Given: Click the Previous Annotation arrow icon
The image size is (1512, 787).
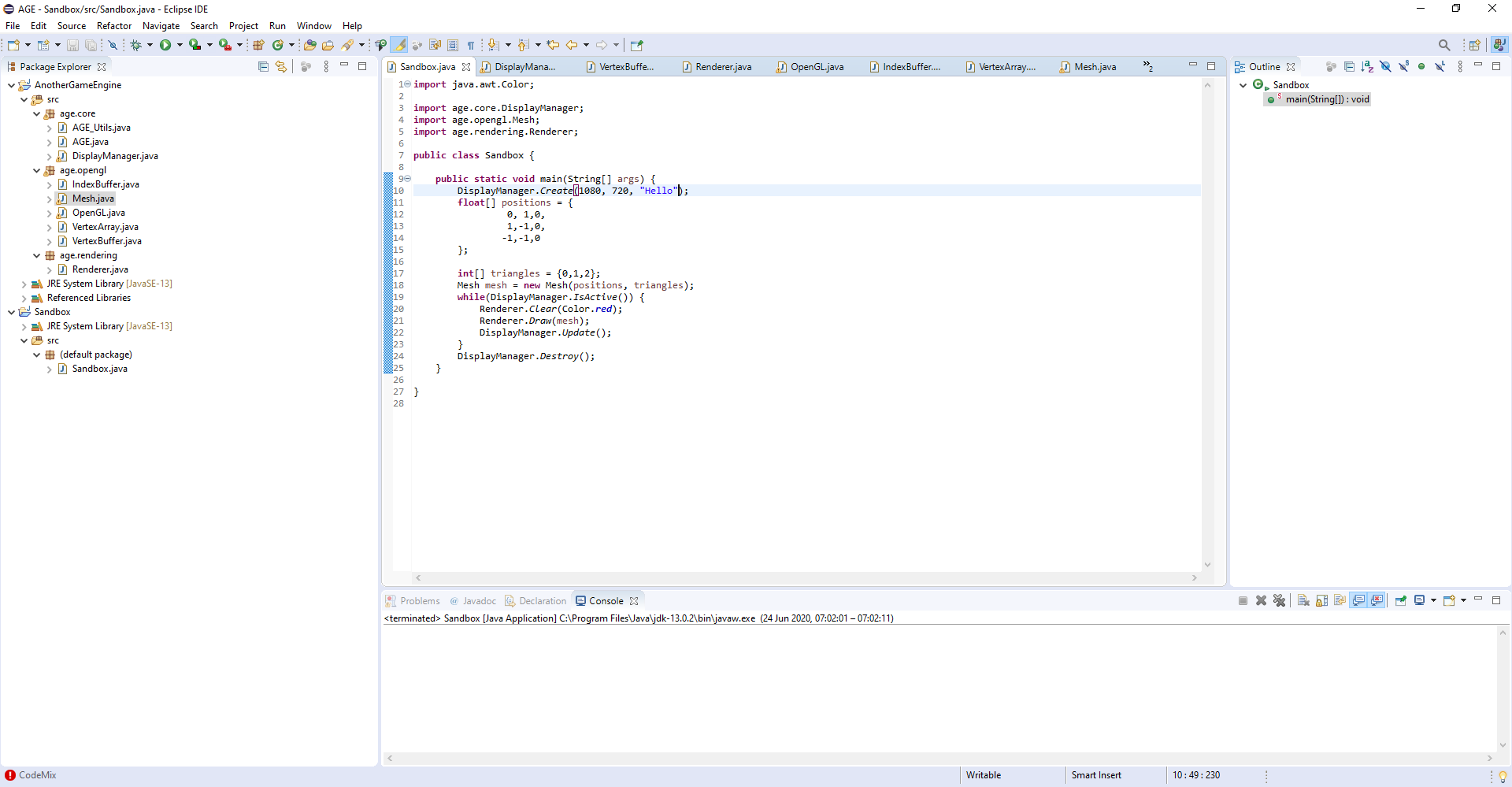Looking at the screenshot, I should [522, 45].
